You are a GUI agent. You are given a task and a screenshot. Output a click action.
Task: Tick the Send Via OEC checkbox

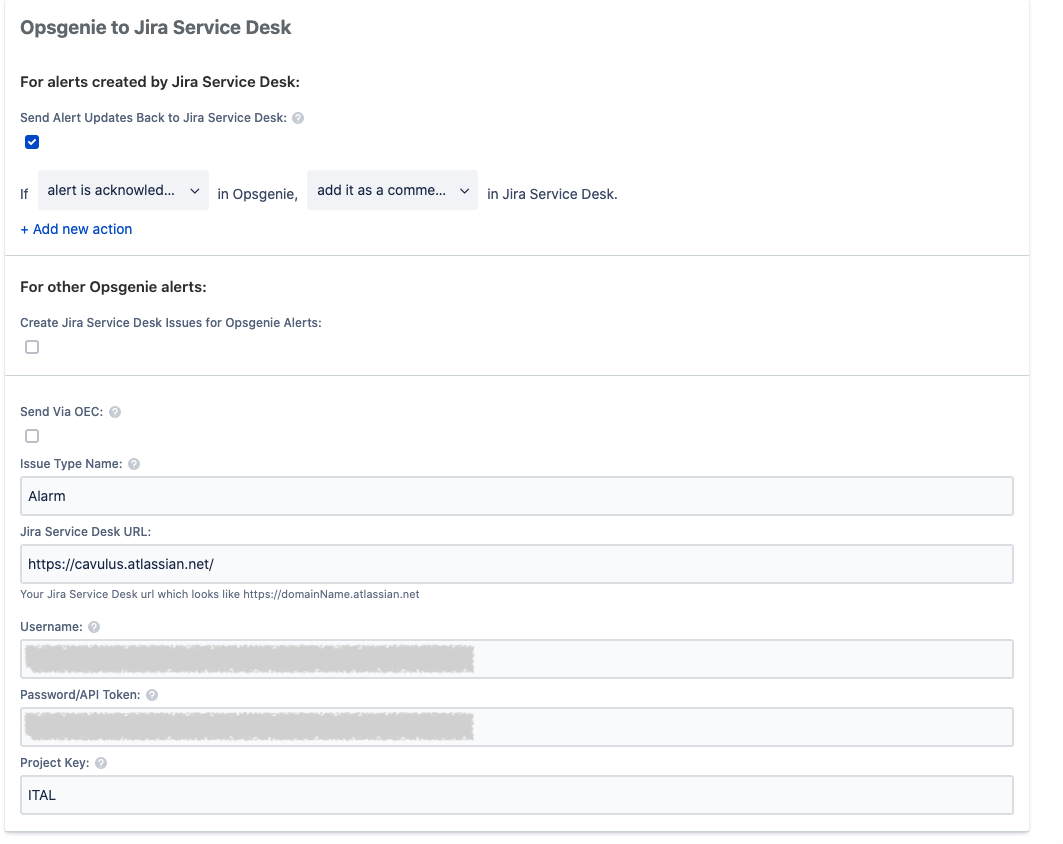[x=32, y=436]
